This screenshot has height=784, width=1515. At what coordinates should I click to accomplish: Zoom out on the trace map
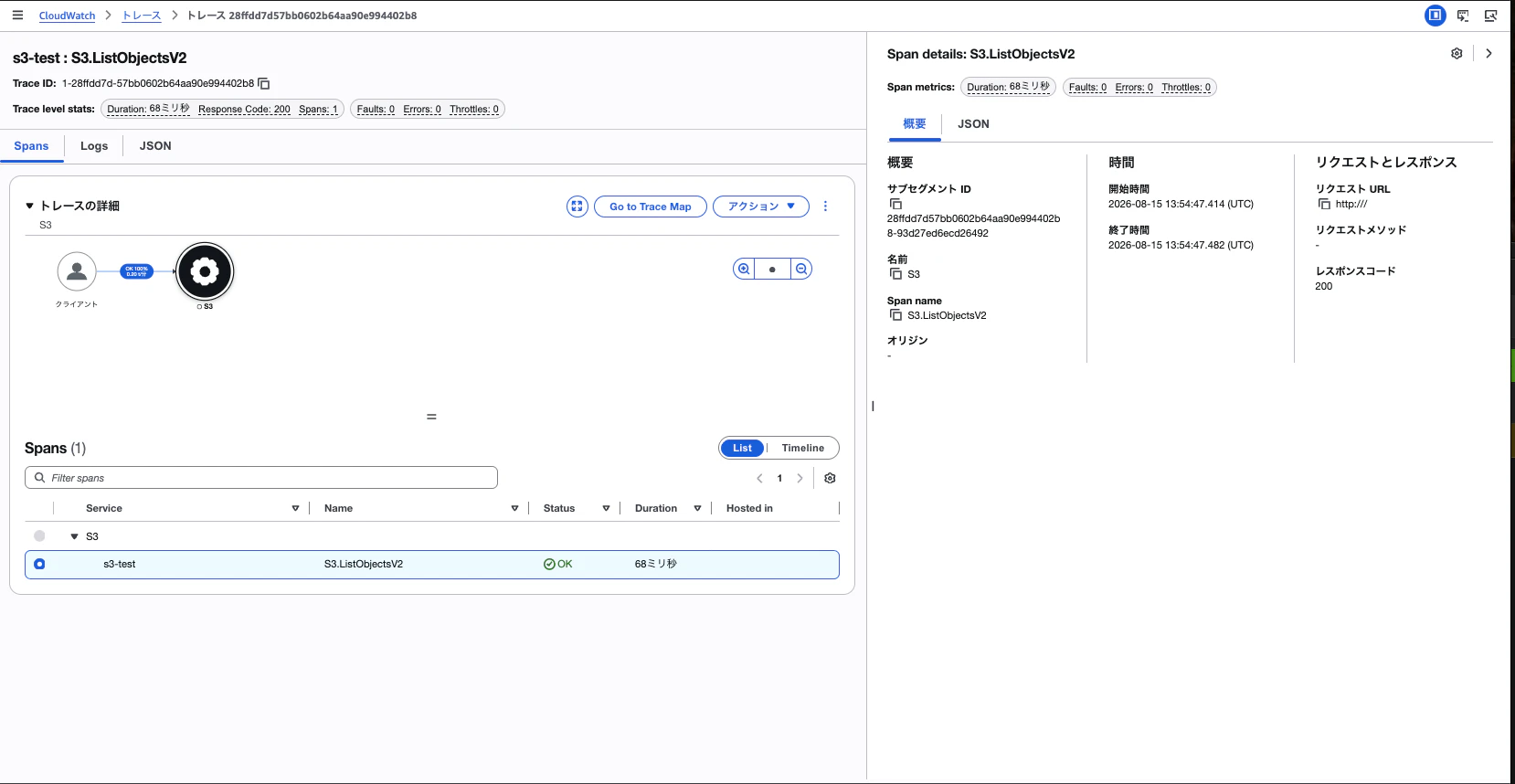click(801, 269)
